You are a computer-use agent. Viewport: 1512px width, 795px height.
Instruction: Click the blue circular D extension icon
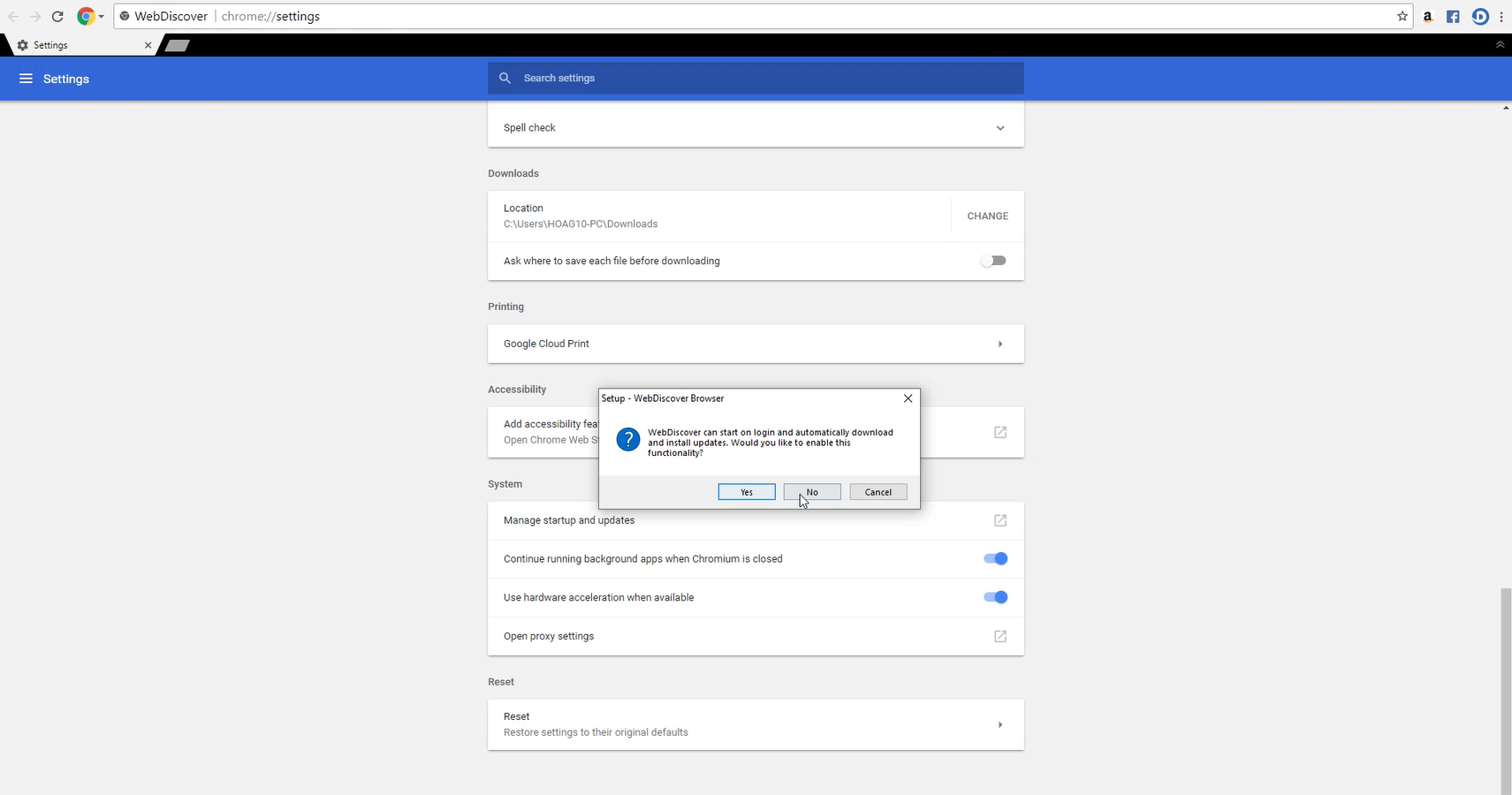pos(1480,16)
